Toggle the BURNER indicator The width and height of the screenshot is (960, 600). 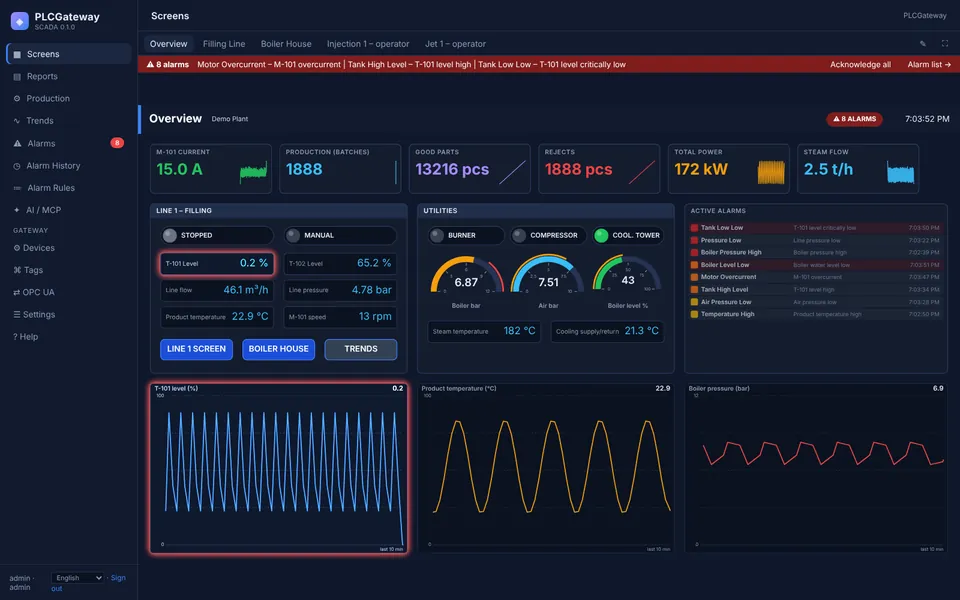pos(466,235)
